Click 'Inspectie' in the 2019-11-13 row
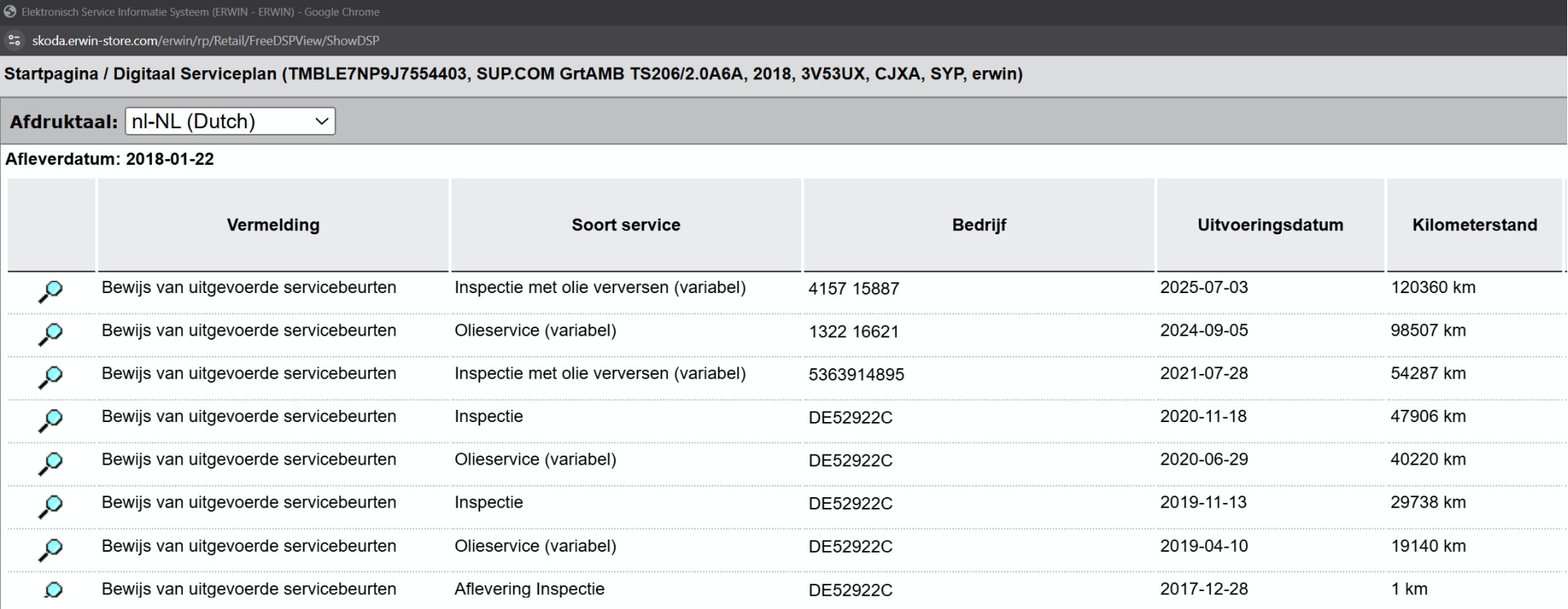The width and height of the screenshot is (1568, 609). 488,502
